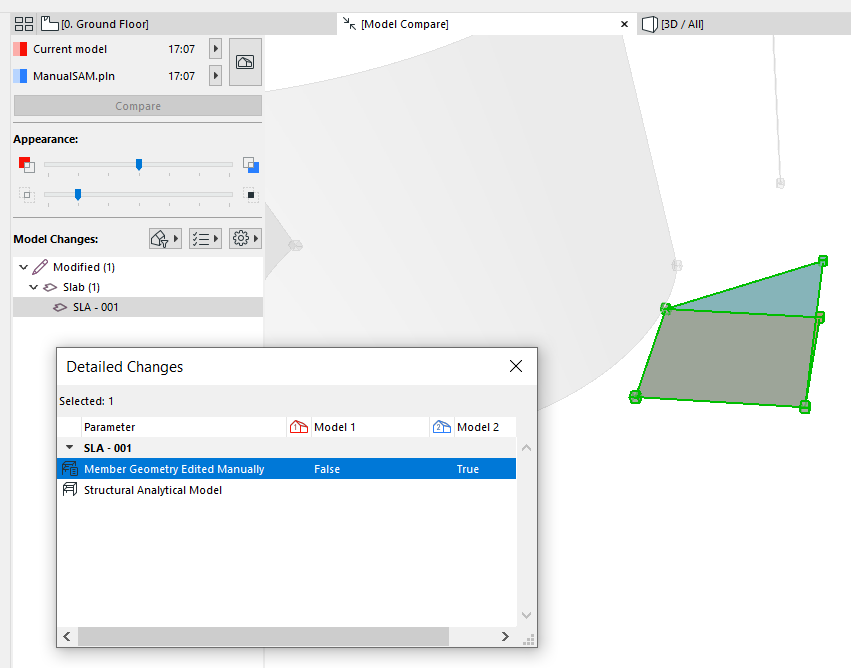
Task: Click the unchanged elements opacity slider handle
Action: (x=78, y=194)
